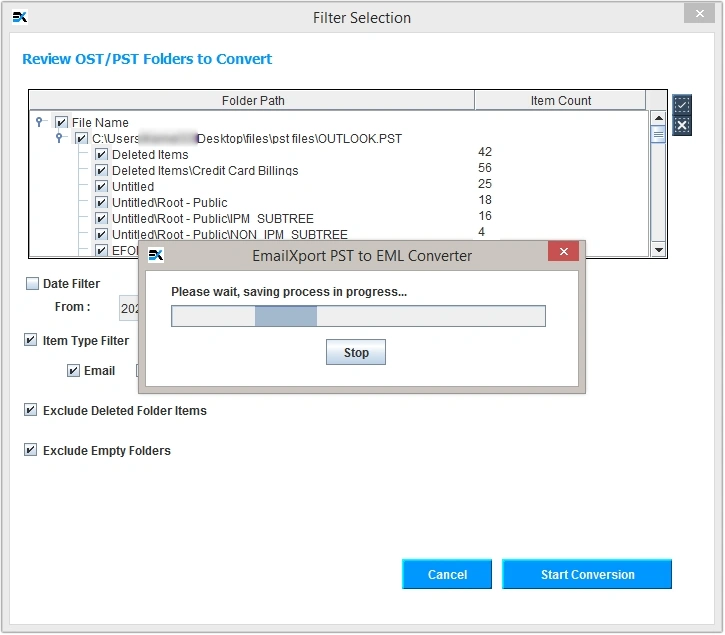Click EmailXport logo in Filter Selection title bar
Screen dimensions: 725x635
coord(19,17)
